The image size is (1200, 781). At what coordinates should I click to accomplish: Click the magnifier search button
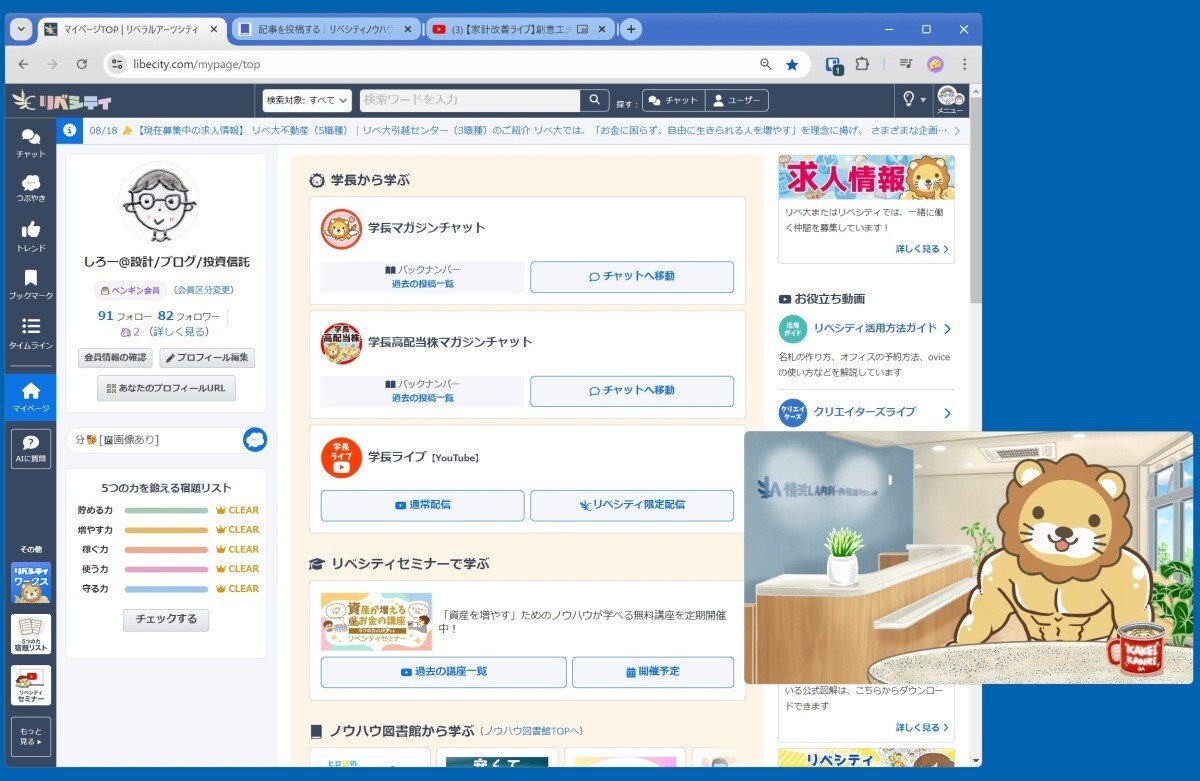point(594,100)
